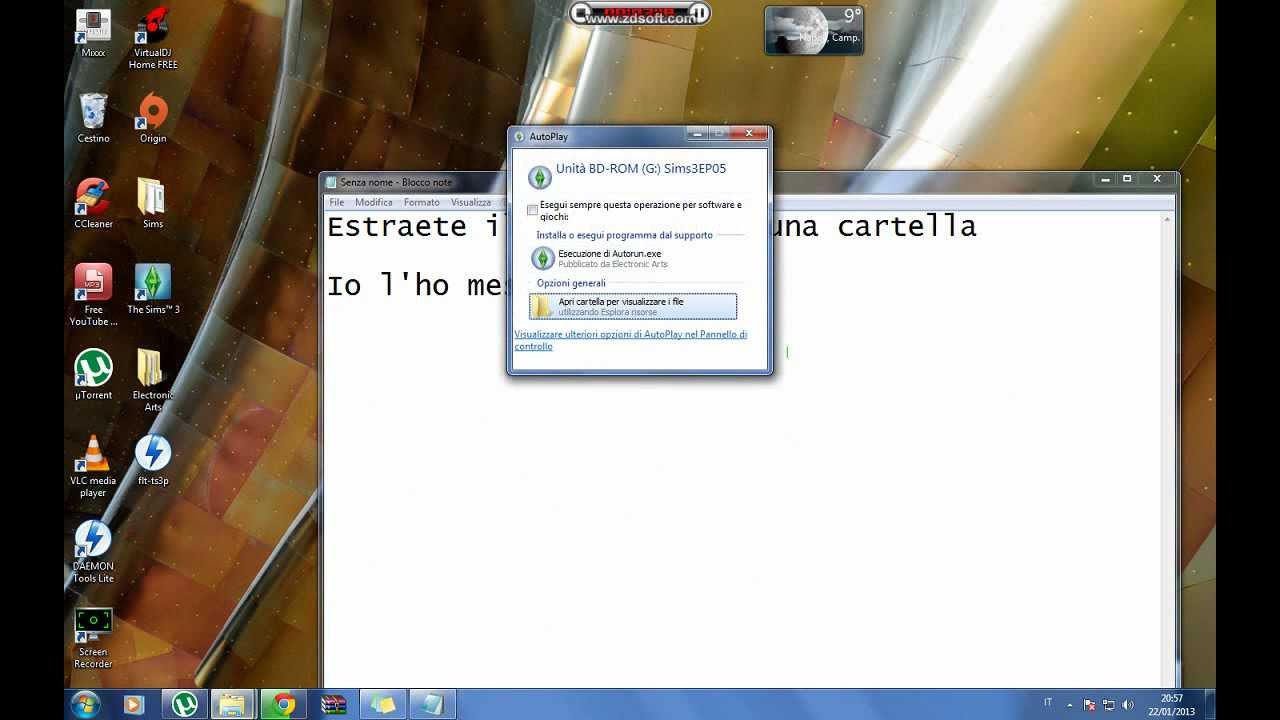This screenshot has width=1280, height=720.
Task: Open Notepad Modifica menu
Action: [374, 202]
